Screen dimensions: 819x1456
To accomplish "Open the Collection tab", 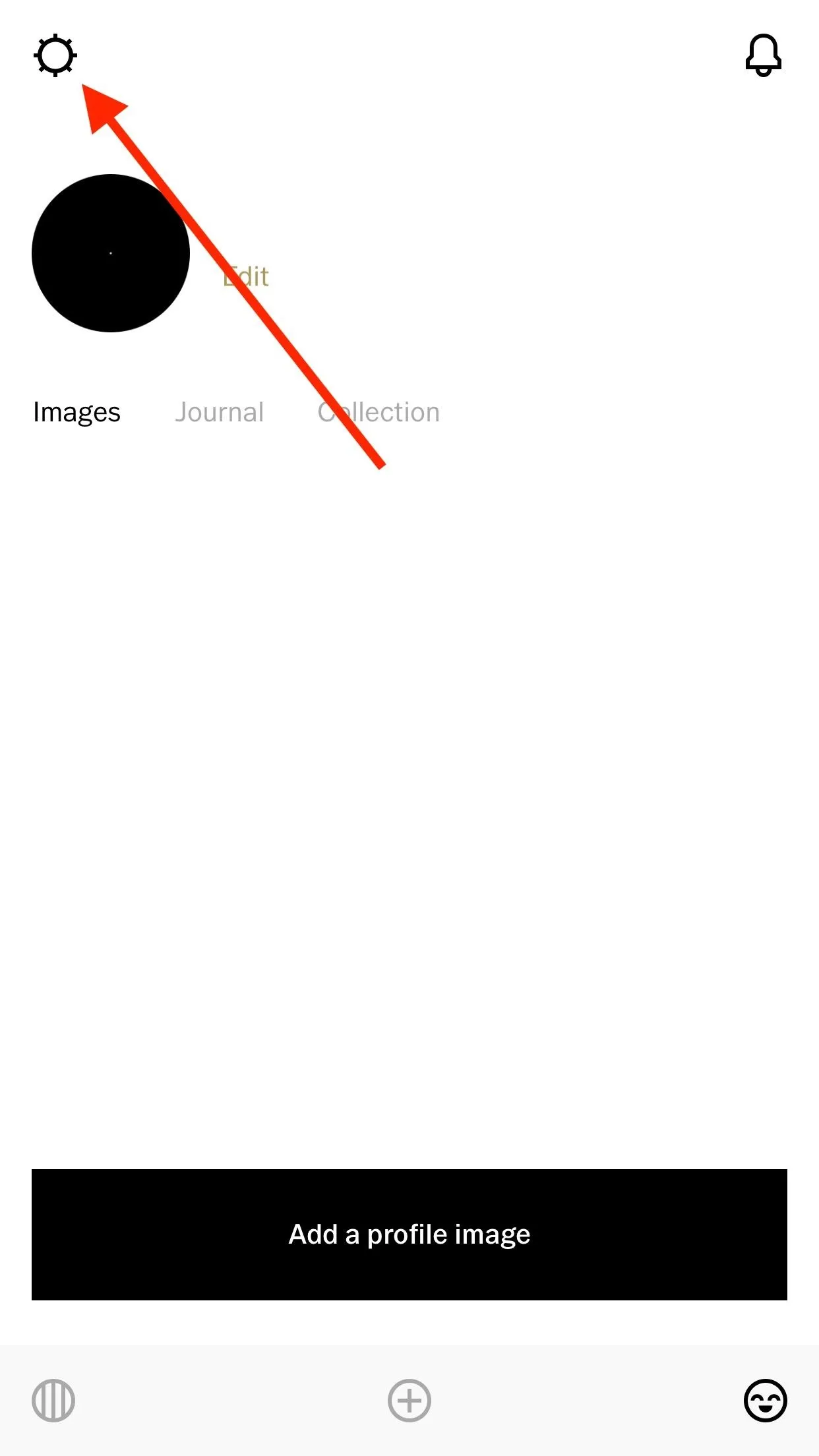I will [379, 412].
